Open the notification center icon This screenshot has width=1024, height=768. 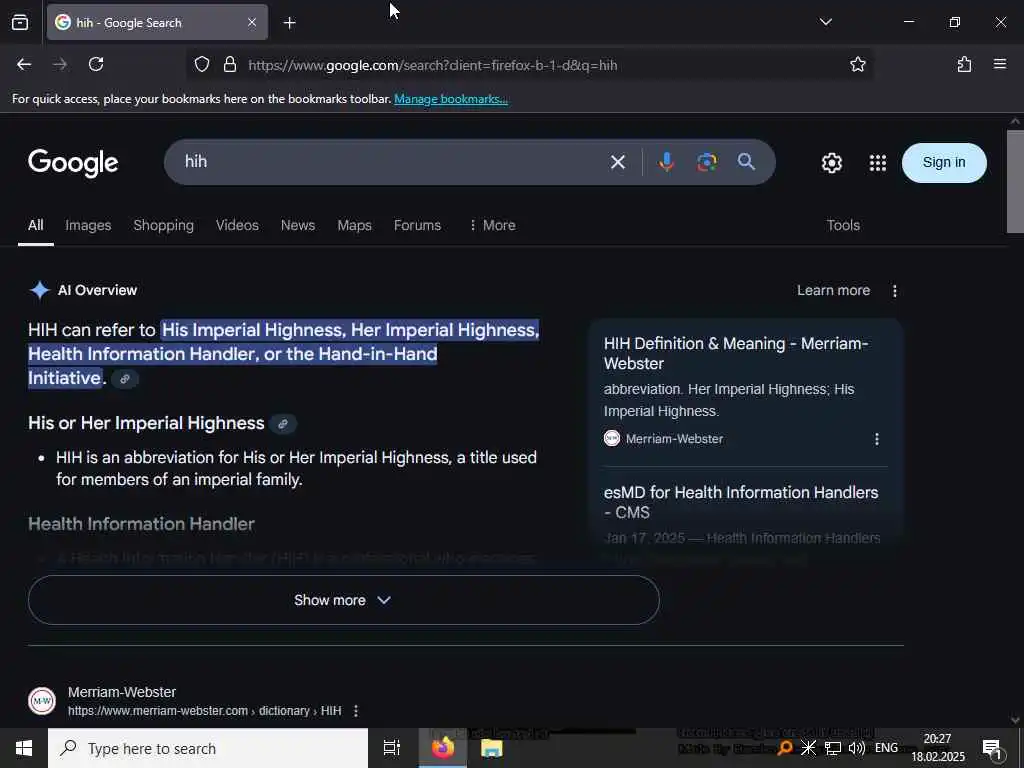pos(993,749)
